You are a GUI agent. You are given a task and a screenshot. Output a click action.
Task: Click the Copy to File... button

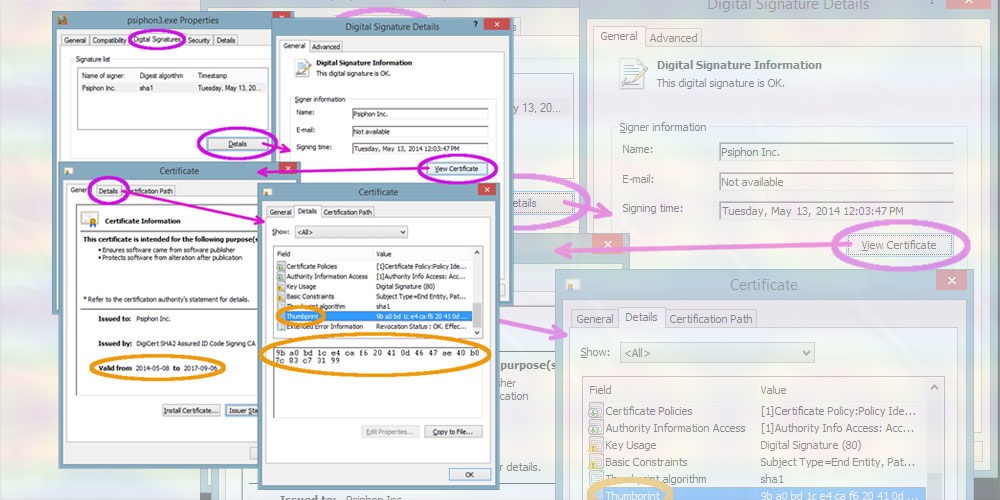tap(453, 432)
